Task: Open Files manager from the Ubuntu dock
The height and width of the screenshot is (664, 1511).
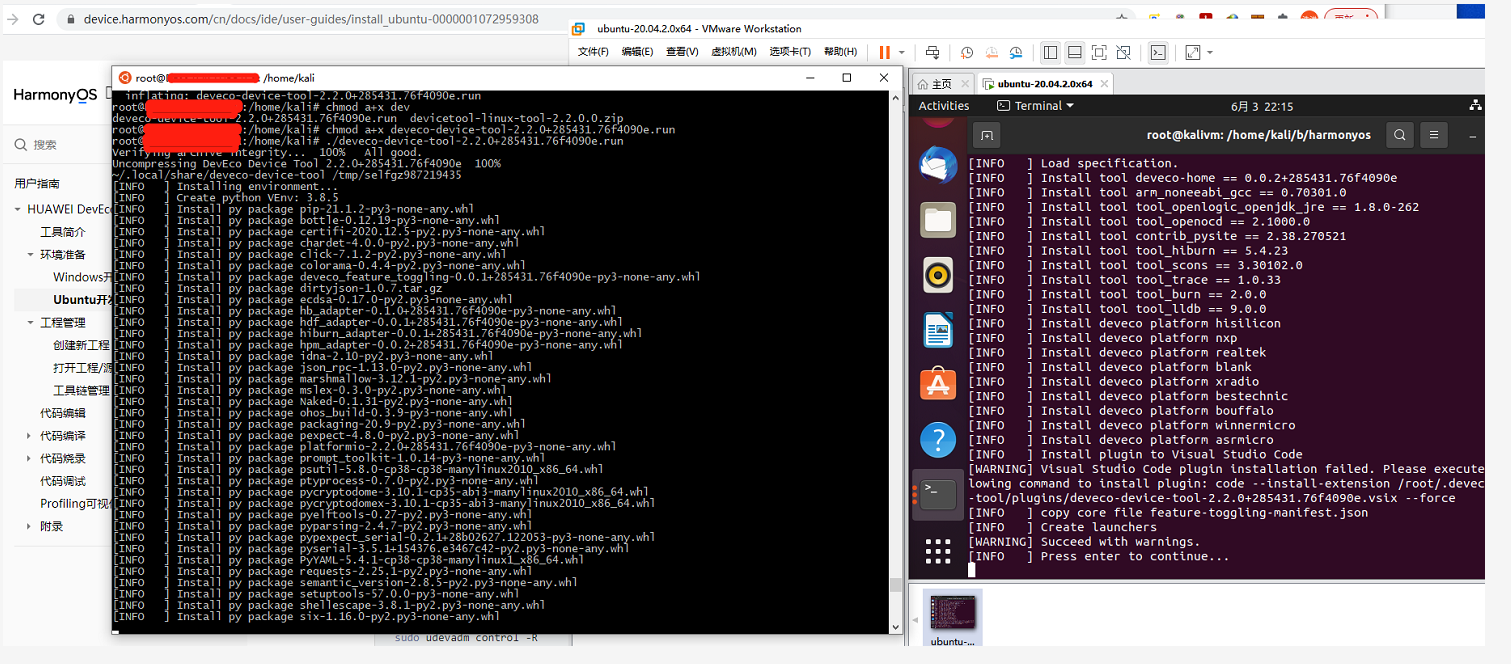Action: 938,220
